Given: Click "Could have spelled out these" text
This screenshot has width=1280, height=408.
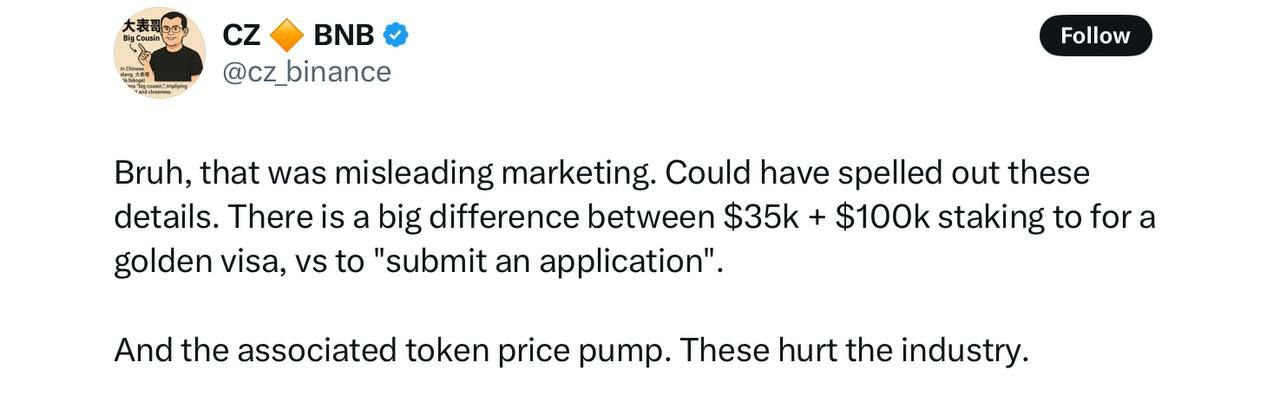Looking at the screenshot, I should point(878,173).
